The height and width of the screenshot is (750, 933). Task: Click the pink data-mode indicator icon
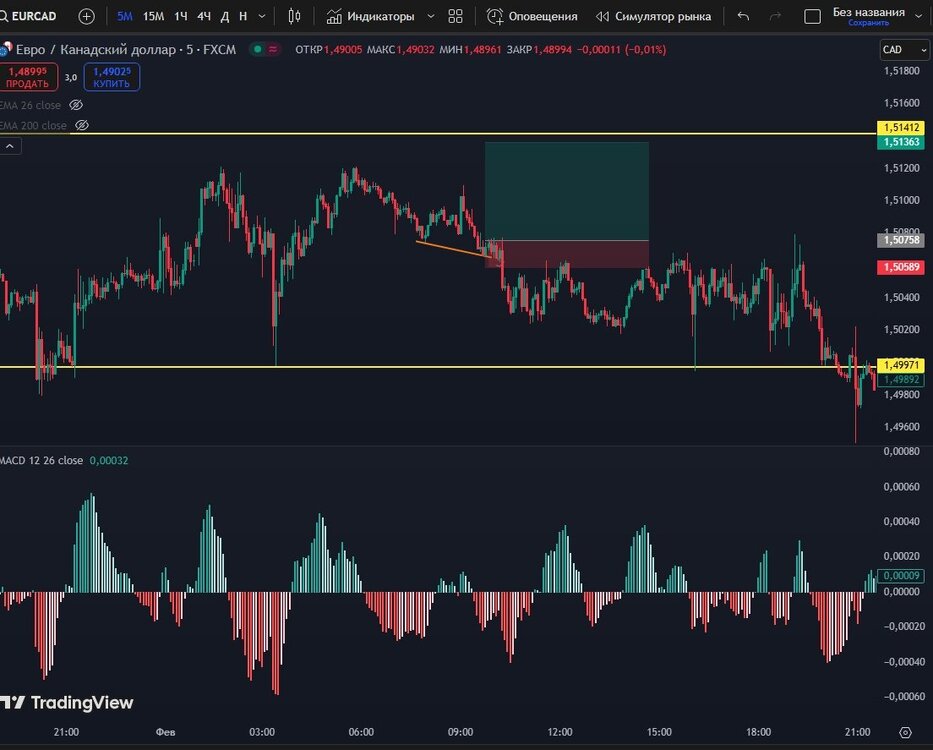273,49
